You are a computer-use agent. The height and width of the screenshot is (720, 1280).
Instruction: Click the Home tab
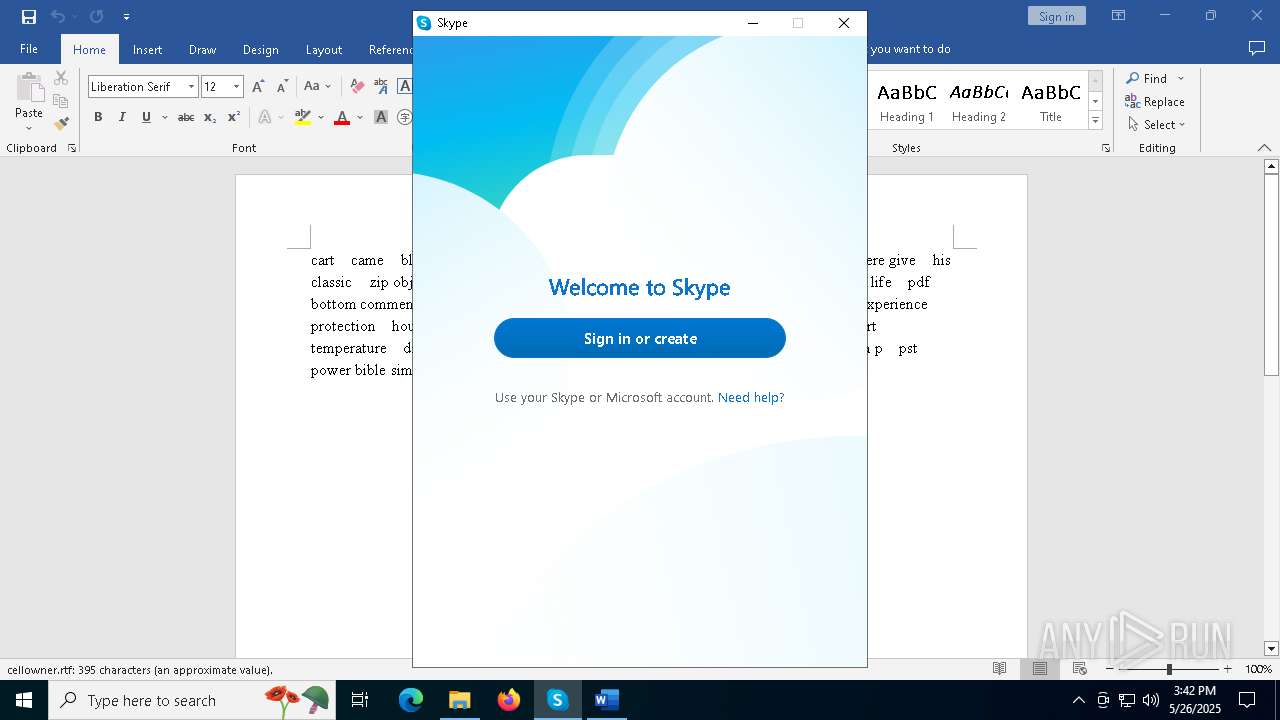(89, 49)
